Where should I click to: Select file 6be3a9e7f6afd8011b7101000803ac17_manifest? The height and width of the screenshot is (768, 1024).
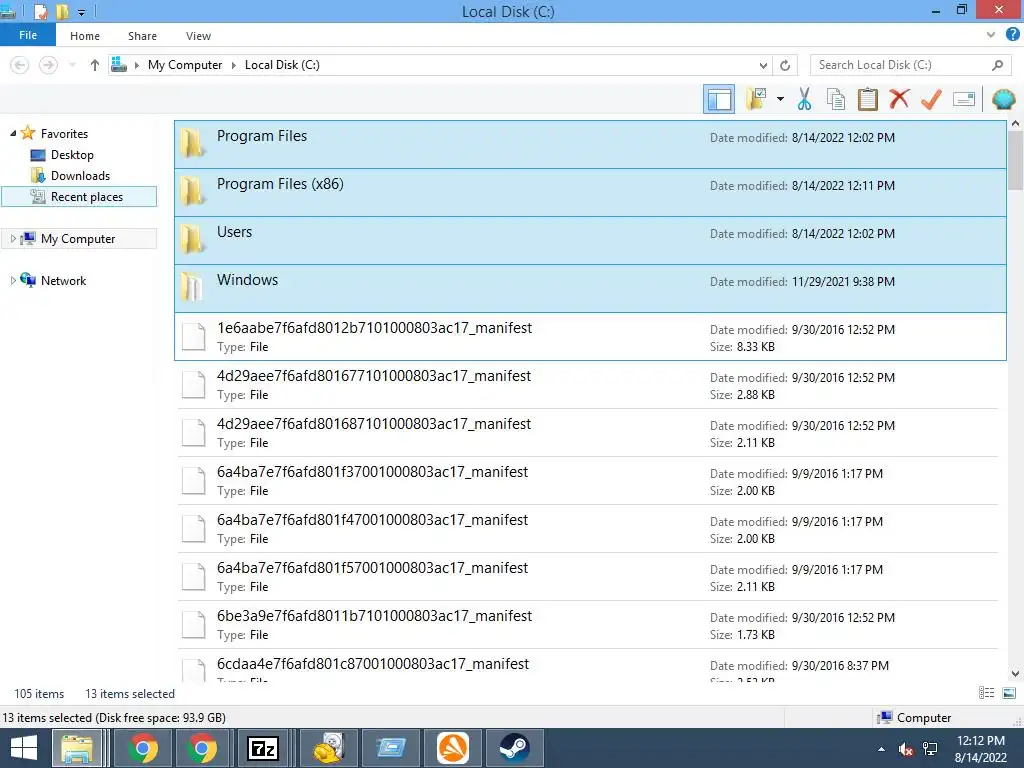(588, 624)
